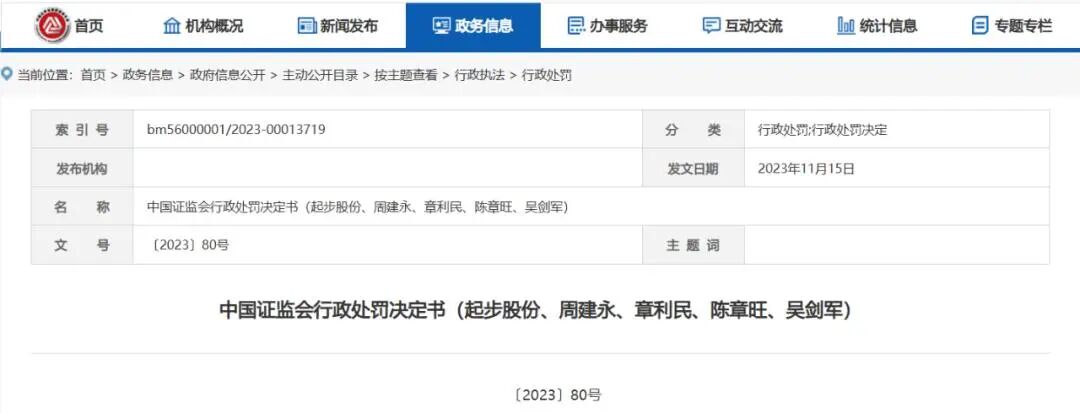Viewport: 1080px width, 413px height.
Task: Click the 发布机构 label cell
Action: pos(82,168)
